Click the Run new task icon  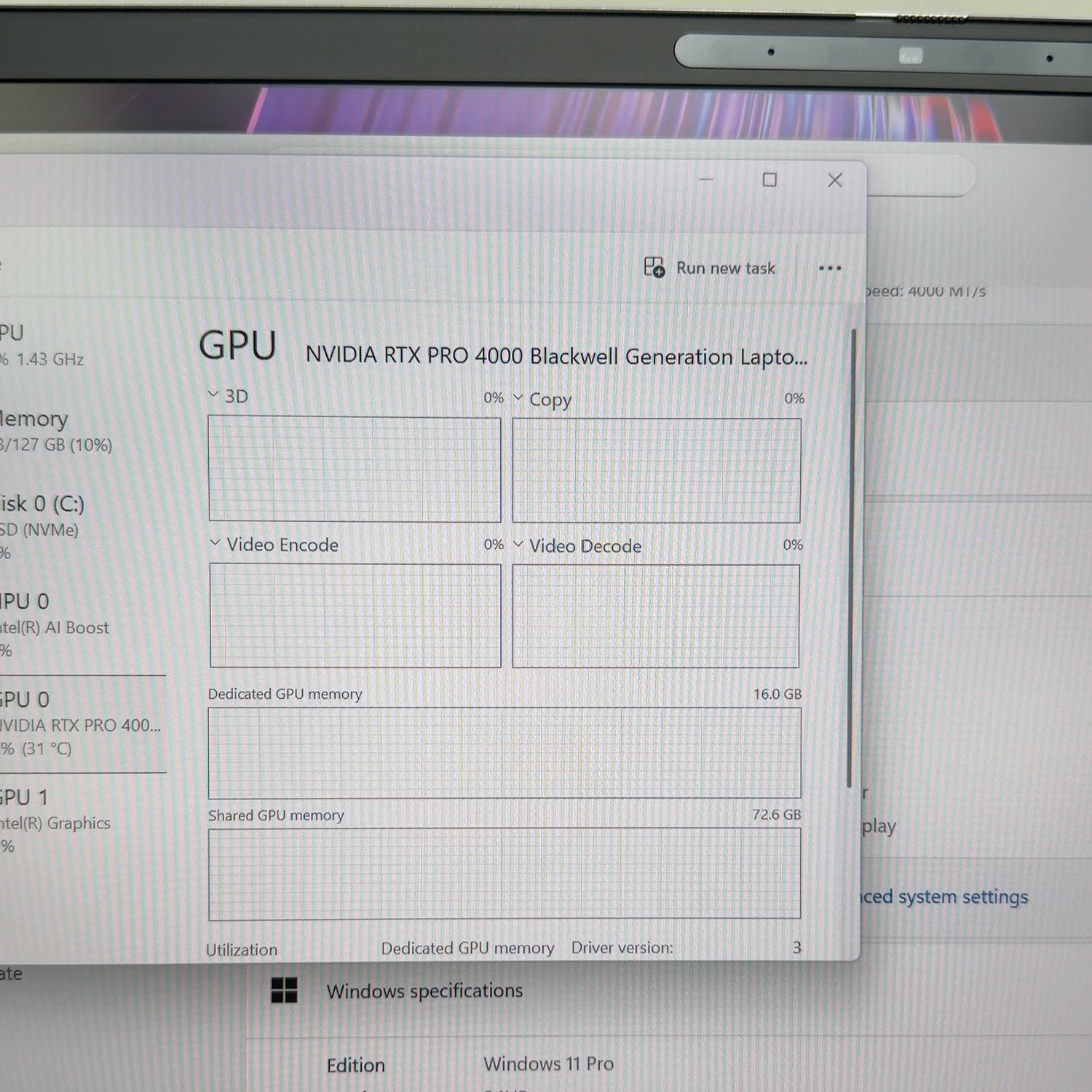[654, 268]
